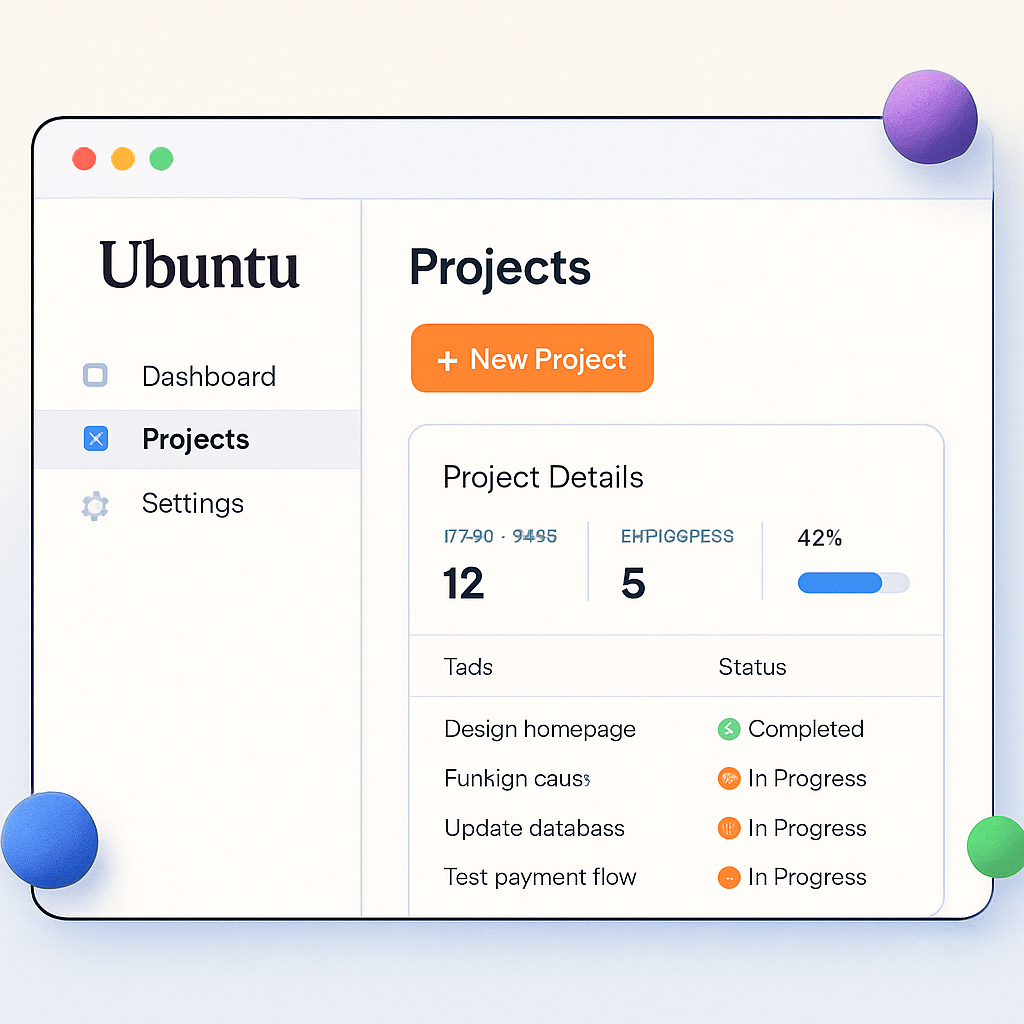Select the Funkign causs task row

(x=676, y=778)
